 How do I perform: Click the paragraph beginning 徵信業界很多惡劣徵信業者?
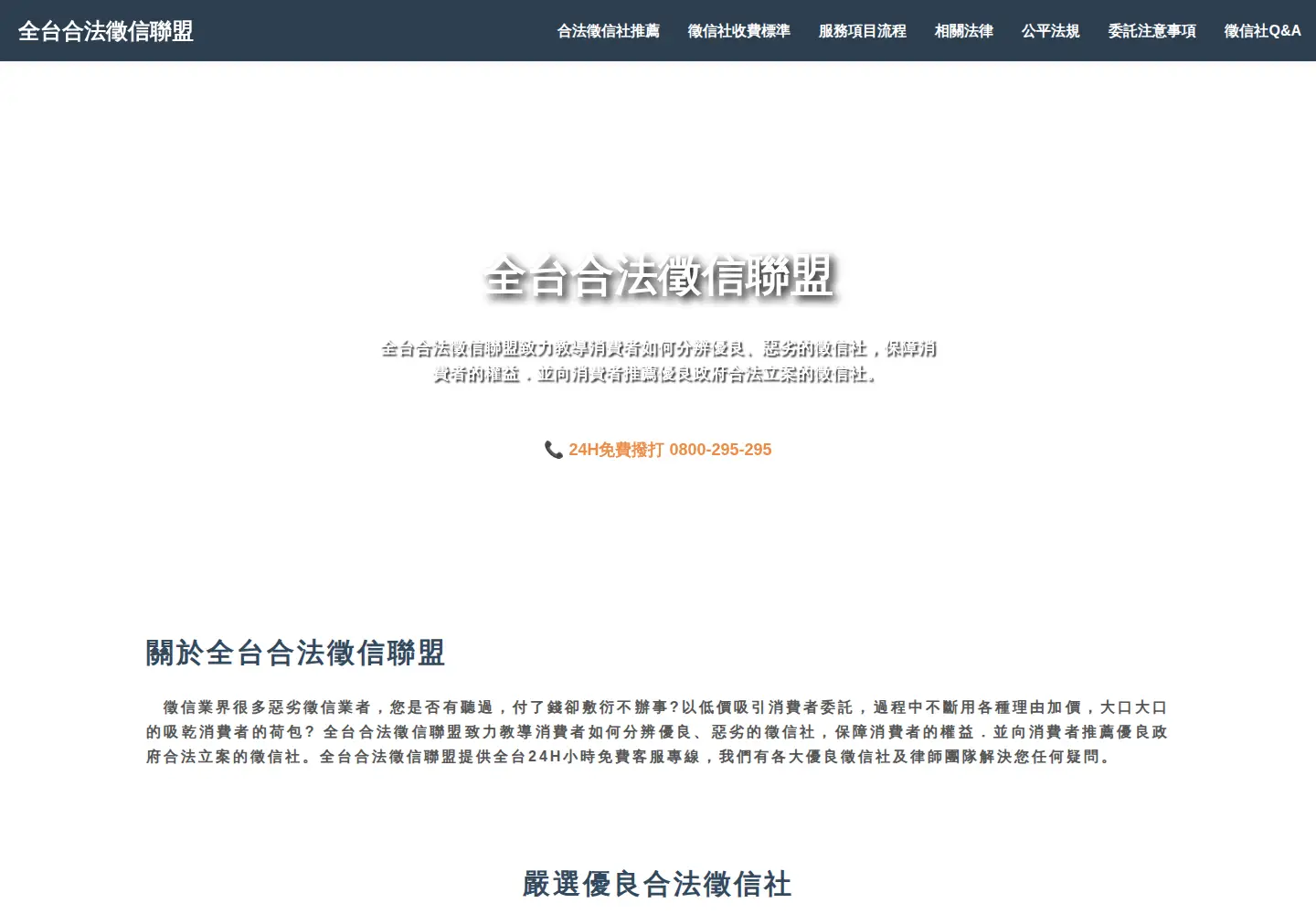(x=658, y=732)
